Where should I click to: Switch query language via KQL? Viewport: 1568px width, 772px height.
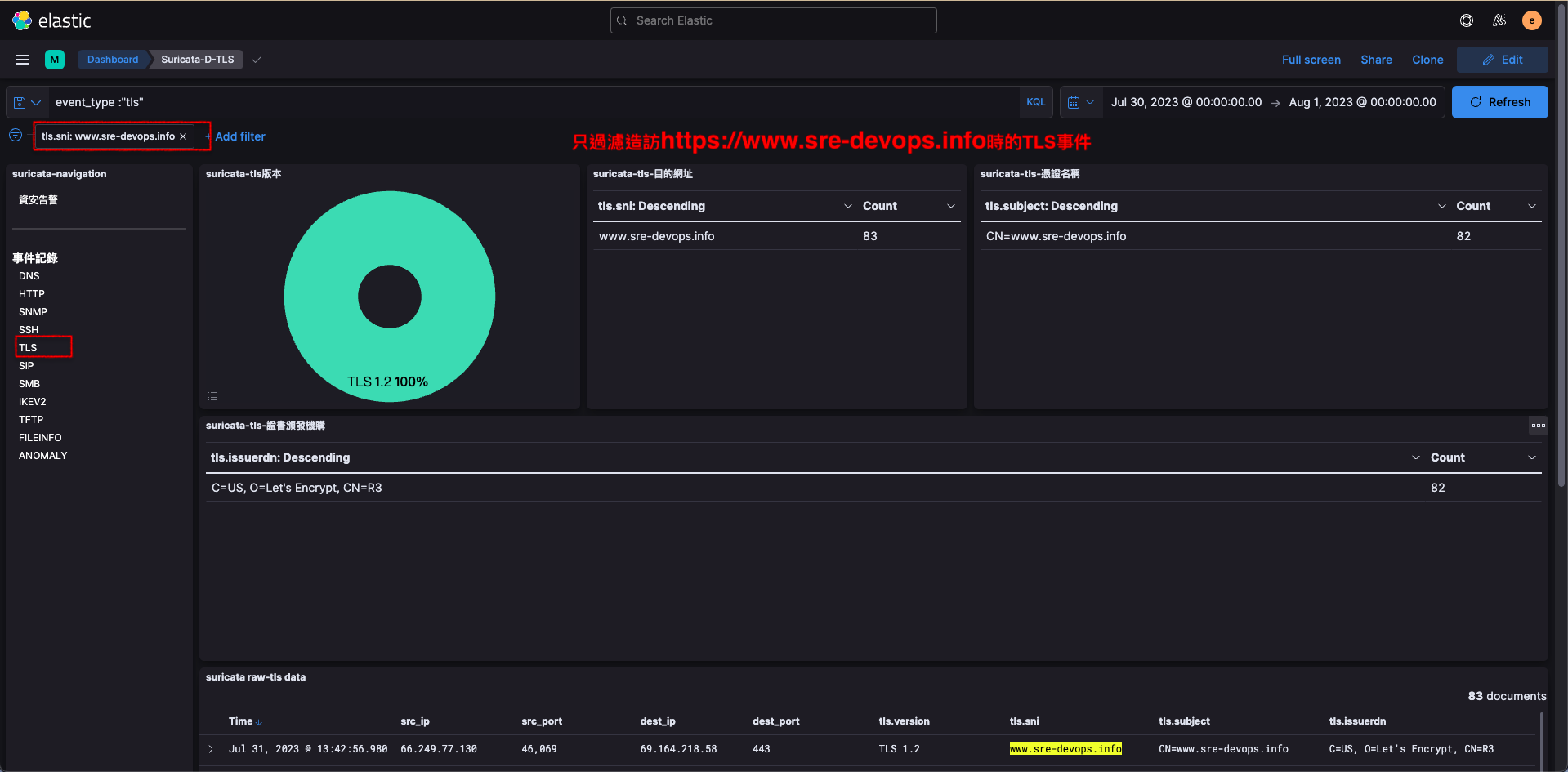[x=1036, y=102]
